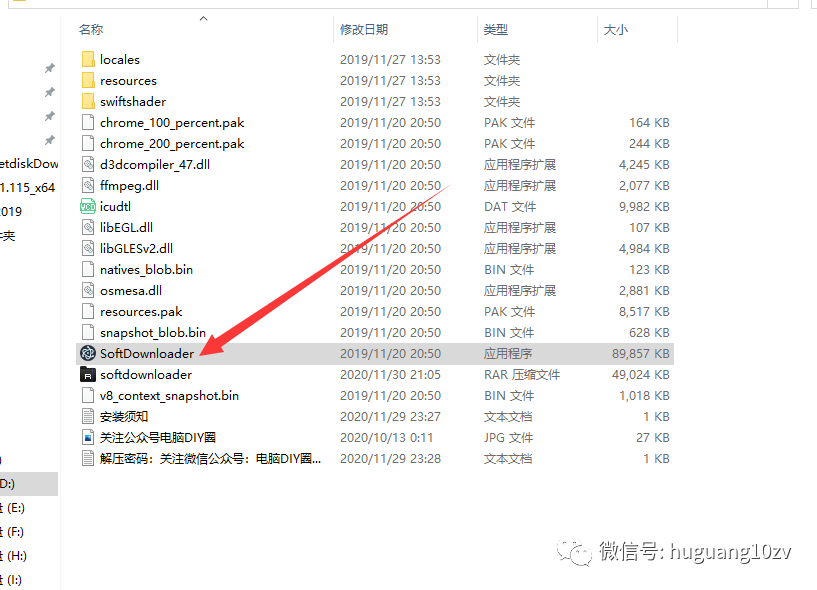The image size is (817, 590).
Task: Click the RAR 压缩文件 type cell
Action: [522, 374]
